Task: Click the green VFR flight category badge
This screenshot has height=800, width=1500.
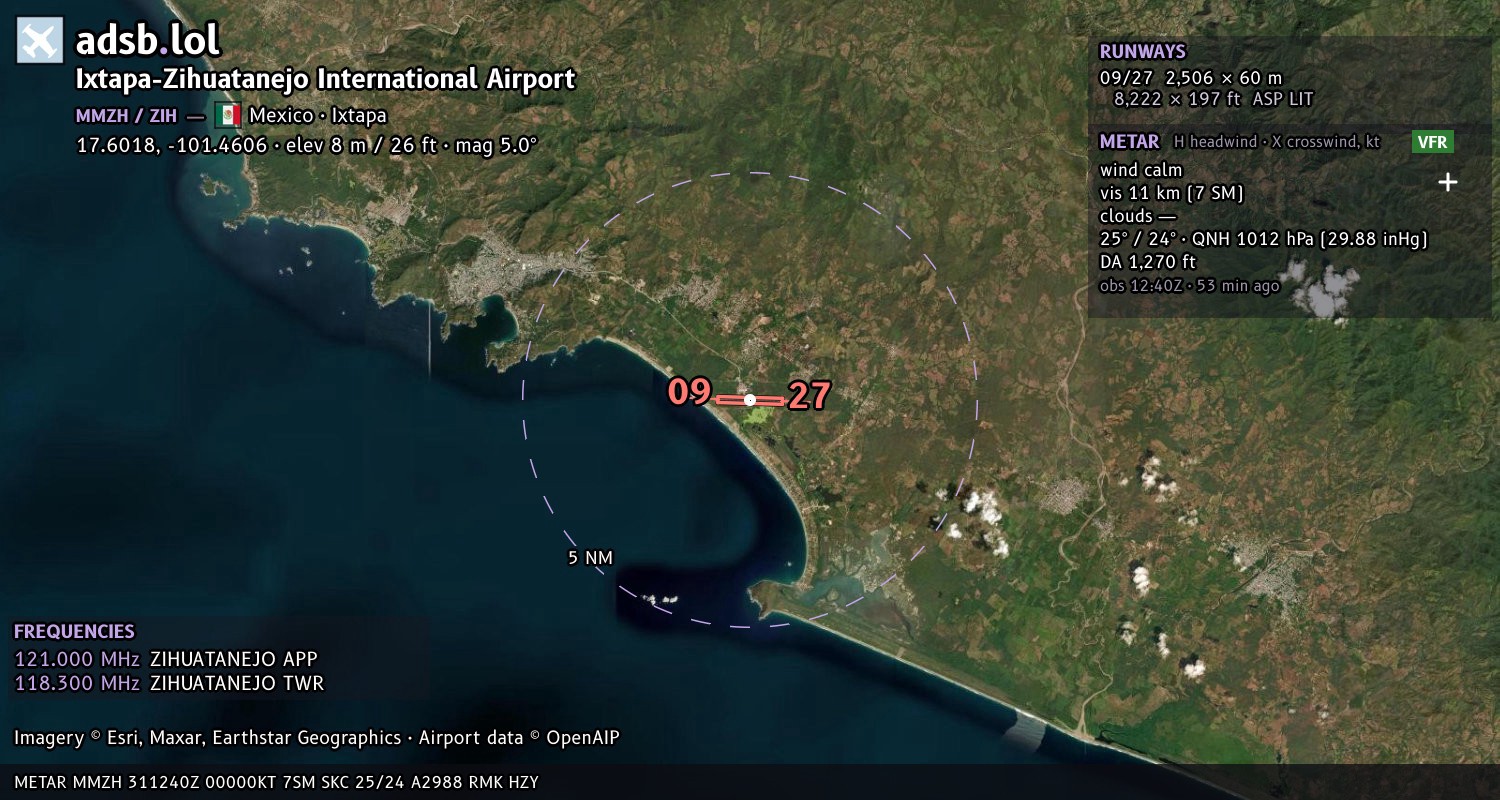Action: pyautogui.click(x=1432, y=142)
